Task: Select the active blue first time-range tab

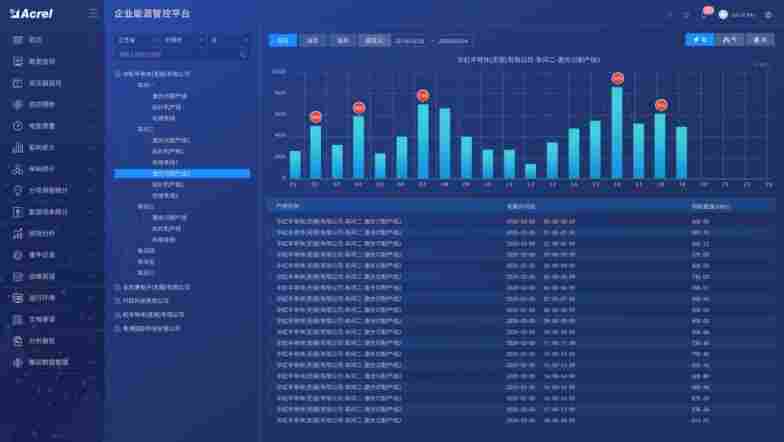Action: coord(282,41)
